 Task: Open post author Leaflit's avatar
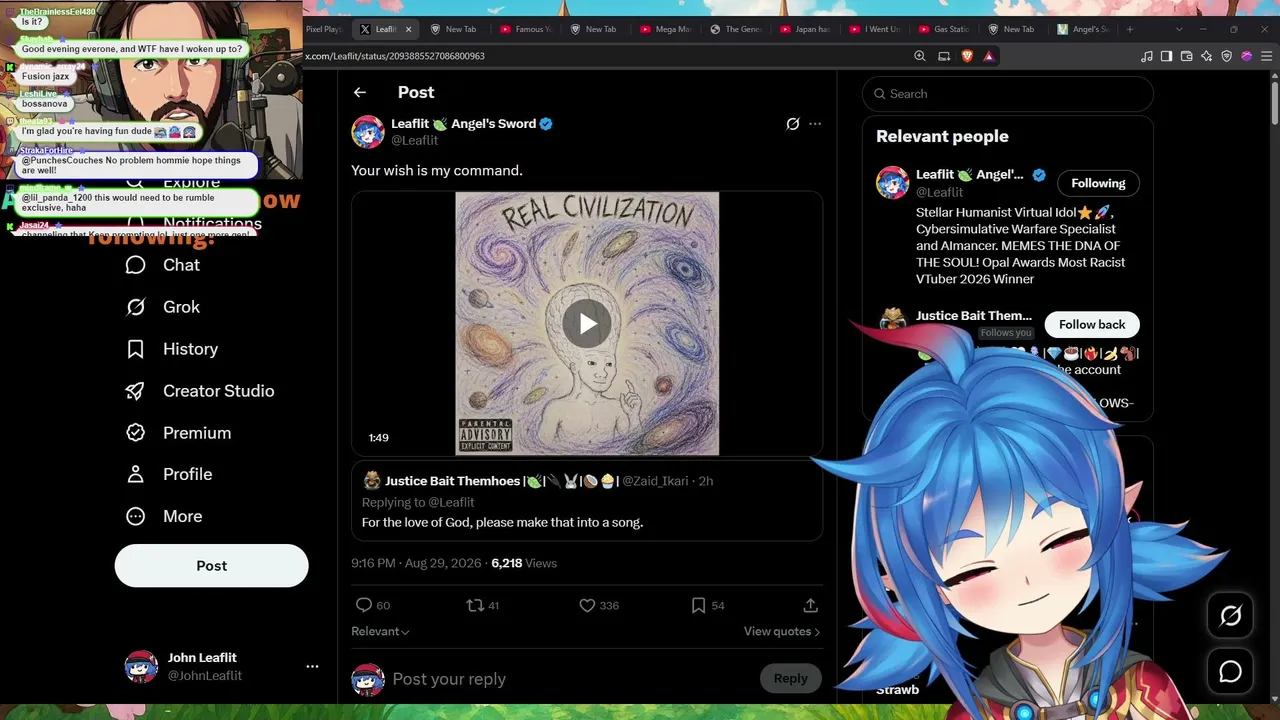coord(368,132)
